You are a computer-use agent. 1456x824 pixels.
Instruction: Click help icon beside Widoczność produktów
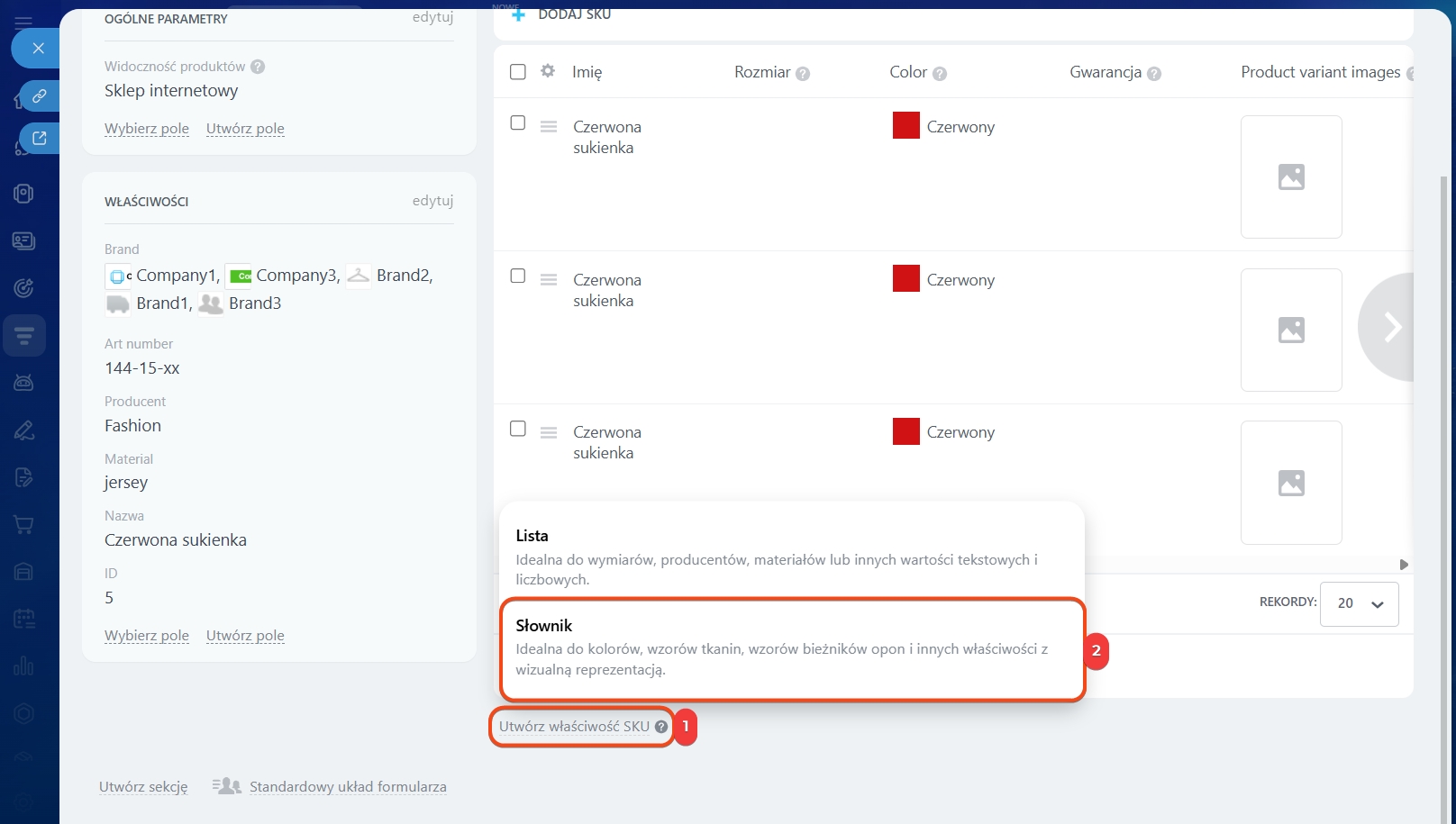(x=258, y=67)
